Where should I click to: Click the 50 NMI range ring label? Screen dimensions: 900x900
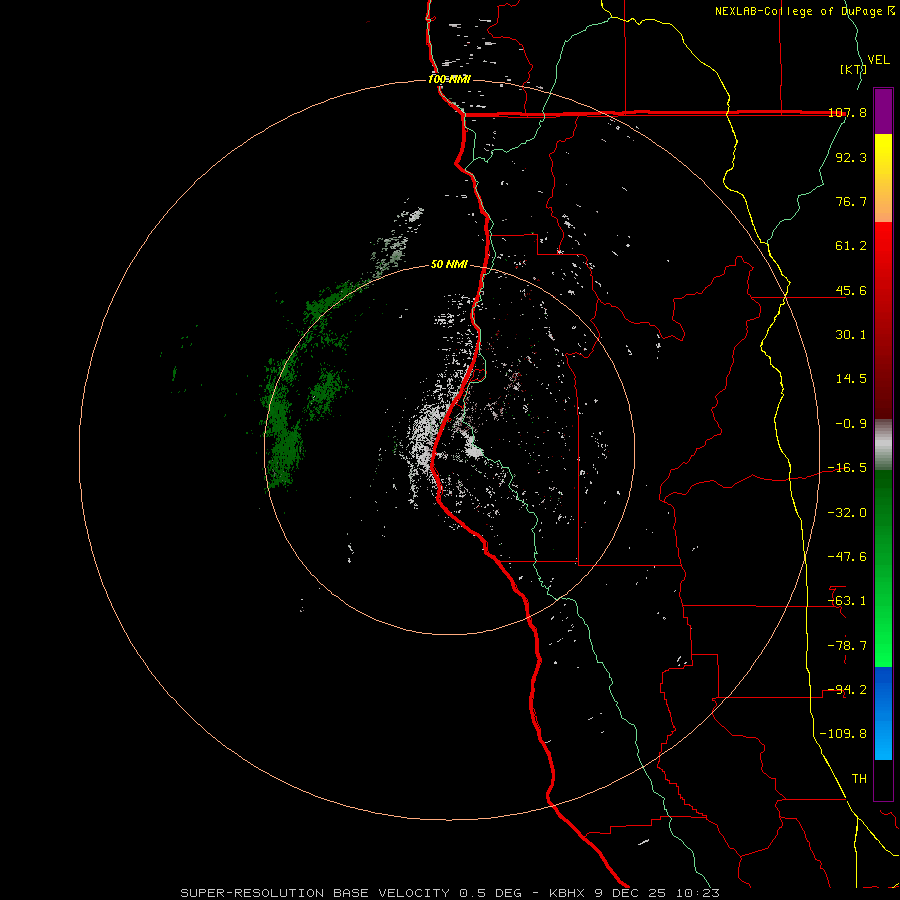pos(449,264)
